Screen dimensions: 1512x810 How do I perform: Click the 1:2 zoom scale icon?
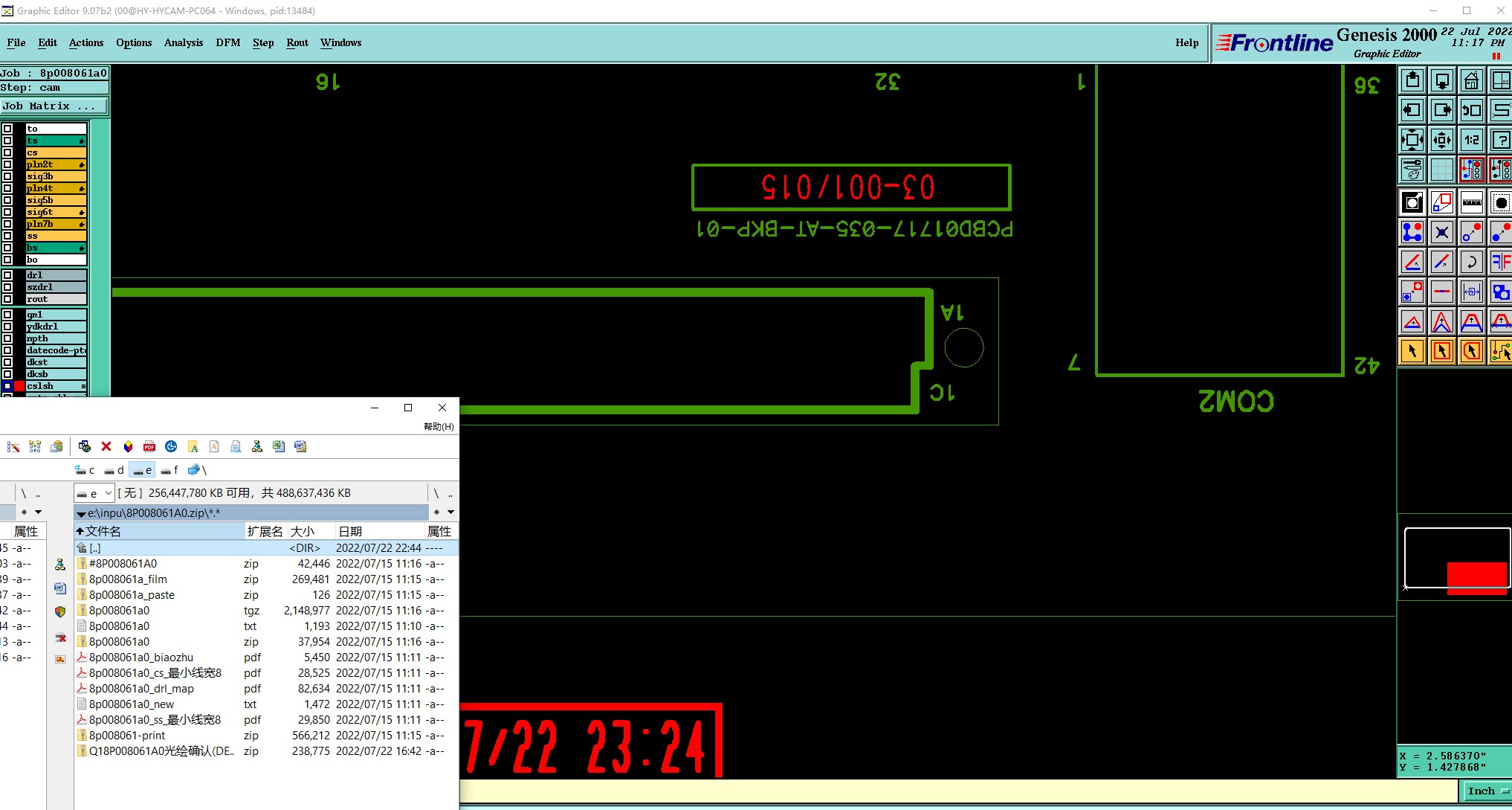coord(1471,140)
